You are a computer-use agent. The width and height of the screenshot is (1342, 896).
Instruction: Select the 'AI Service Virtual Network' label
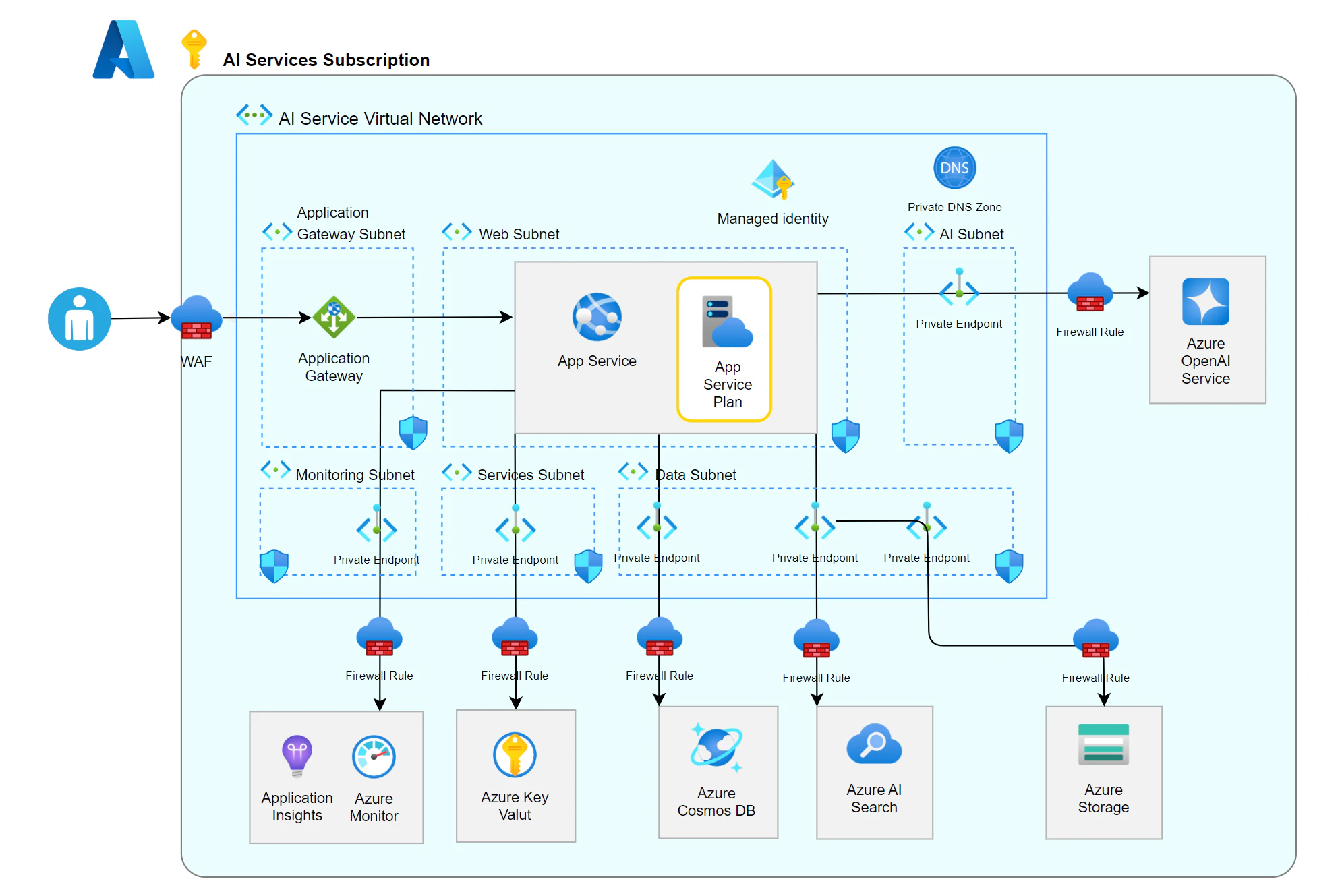click(380, 119)
